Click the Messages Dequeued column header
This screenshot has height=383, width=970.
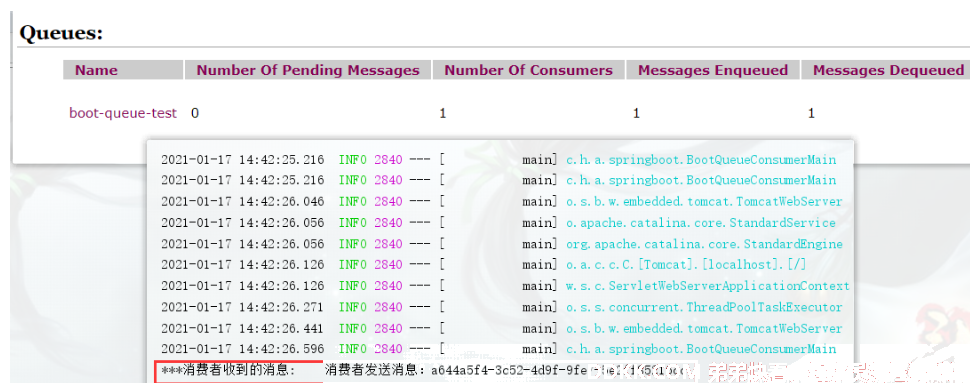tap(888, 70)
